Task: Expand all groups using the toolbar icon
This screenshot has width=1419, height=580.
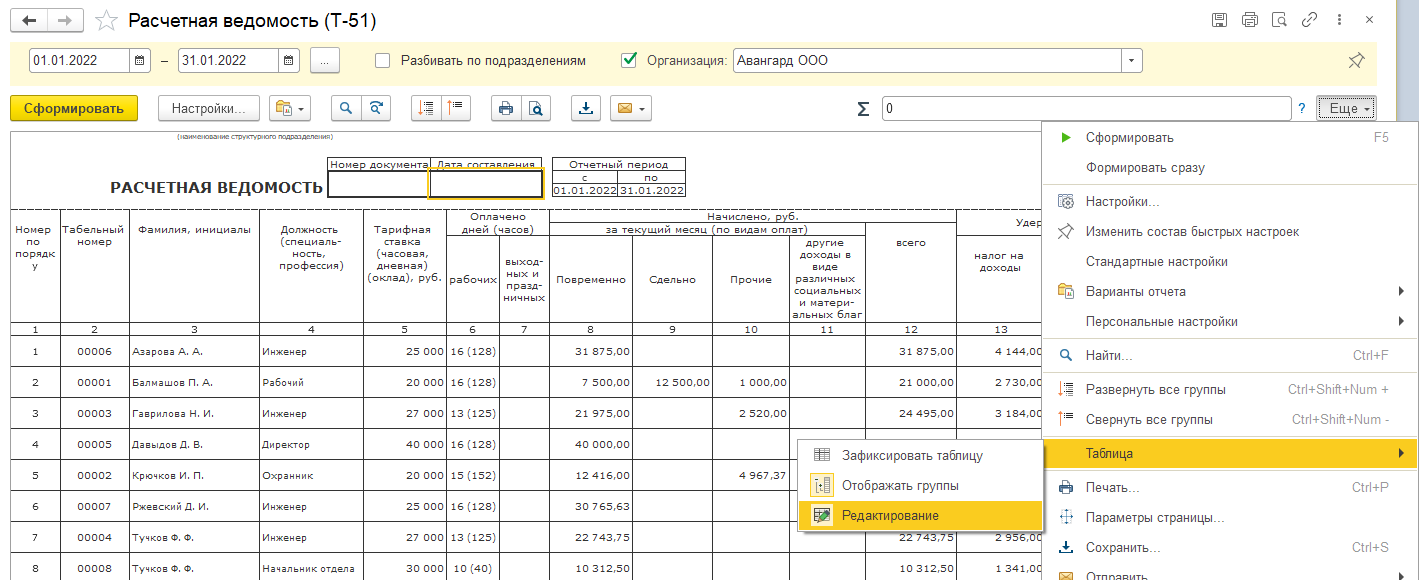Action: click(426, 109)
